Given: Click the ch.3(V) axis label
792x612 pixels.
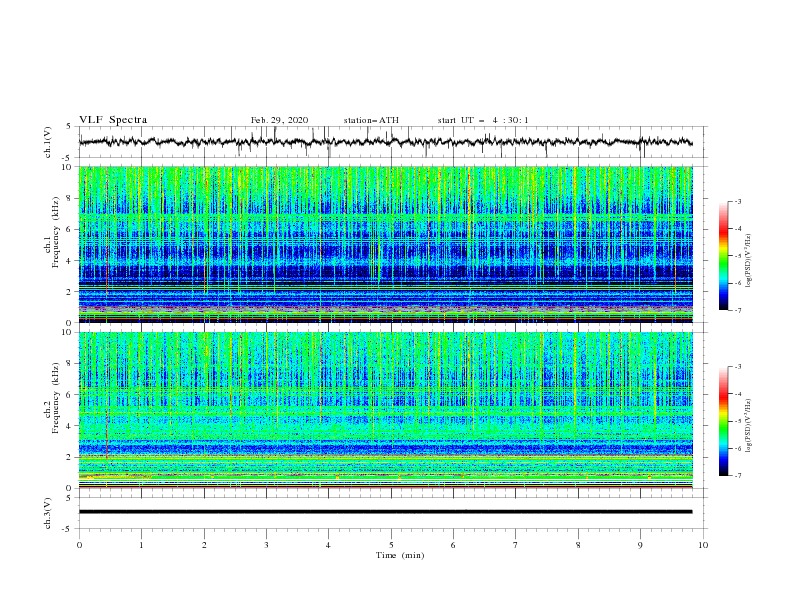Looking at the screenshot, I should pyautogui.click(x=48, y=513).
